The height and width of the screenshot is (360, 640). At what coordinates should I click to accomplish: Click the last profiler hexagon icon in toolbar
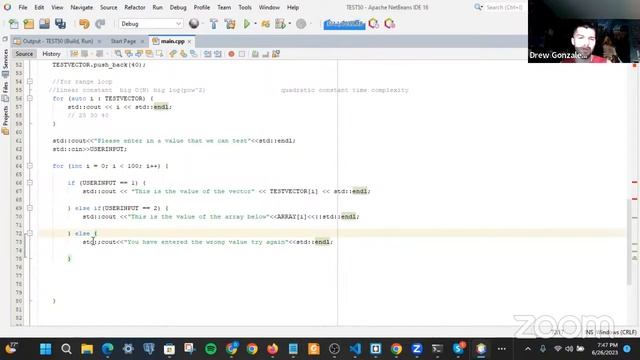389,24
